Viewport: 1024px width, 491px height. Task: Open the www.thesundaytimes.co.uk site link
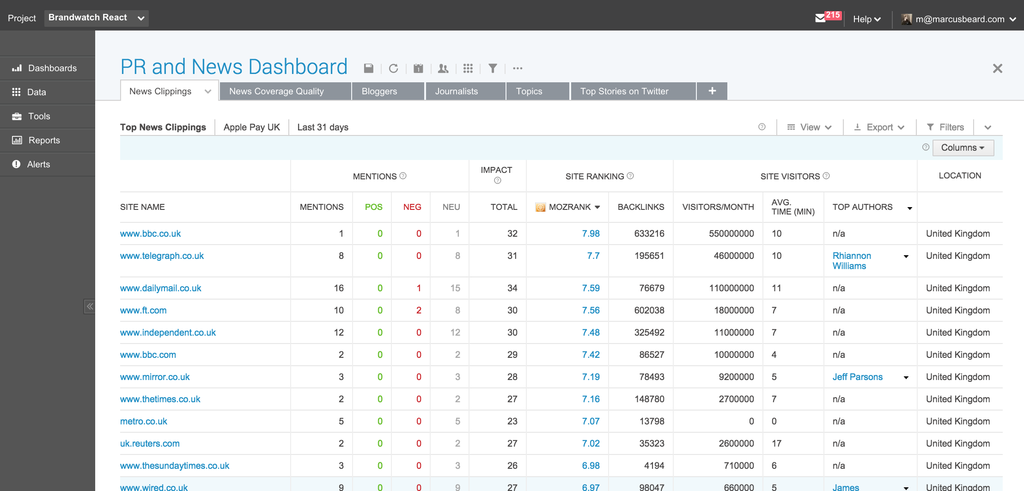pos(174,466)
